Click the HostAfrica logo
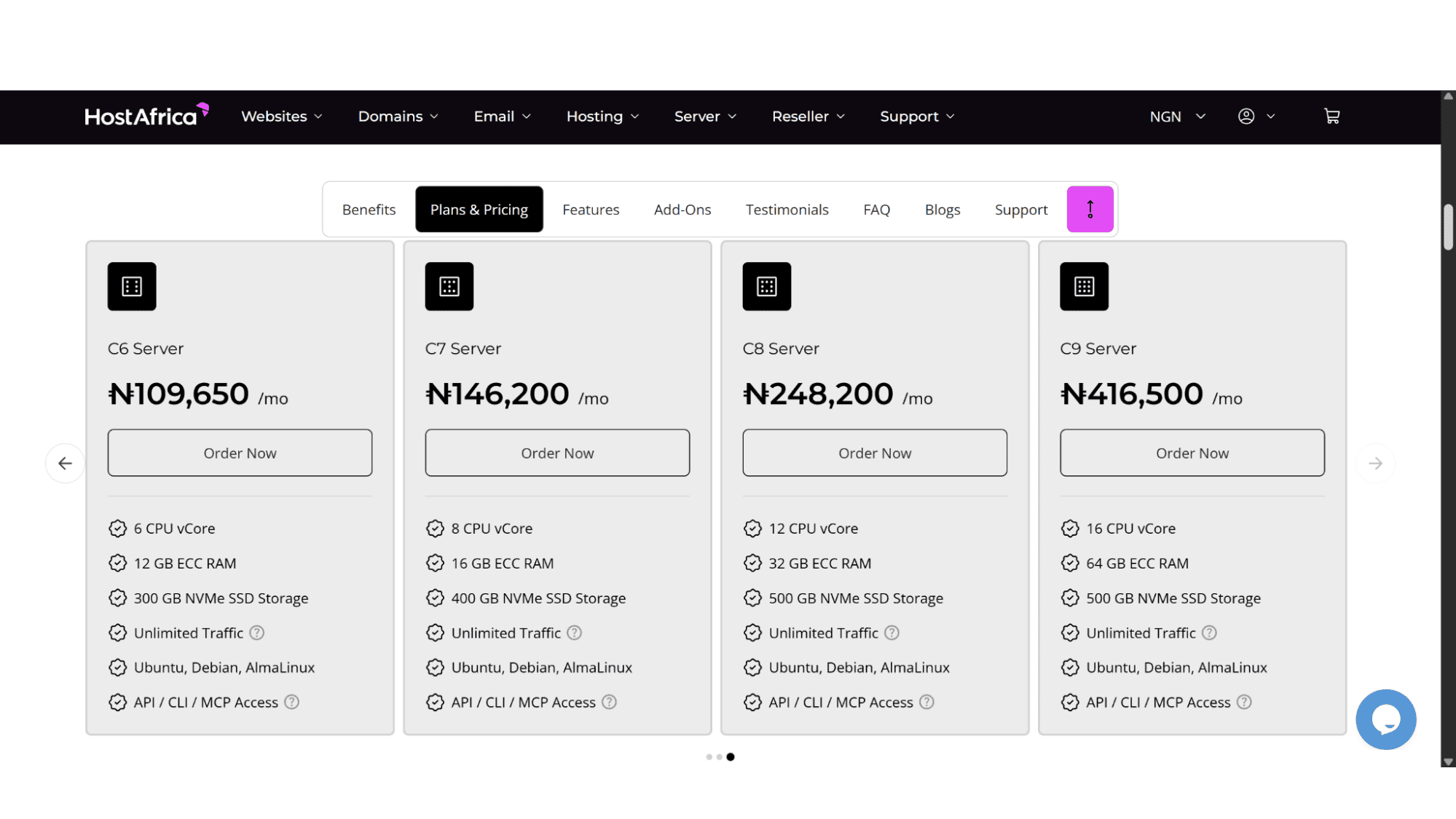This screenshot has width=1456, height=819. pyautogui.click(x=147, y=115)
